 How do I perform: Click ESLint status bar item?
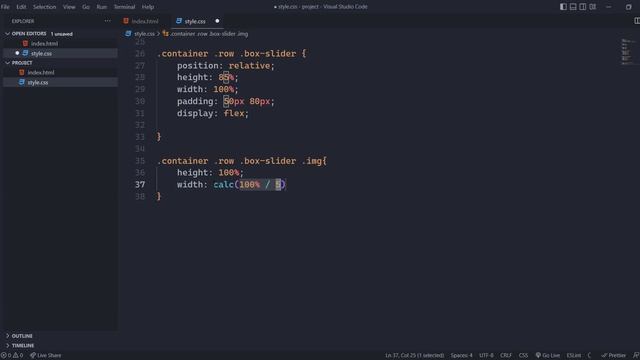click(573, 355)
